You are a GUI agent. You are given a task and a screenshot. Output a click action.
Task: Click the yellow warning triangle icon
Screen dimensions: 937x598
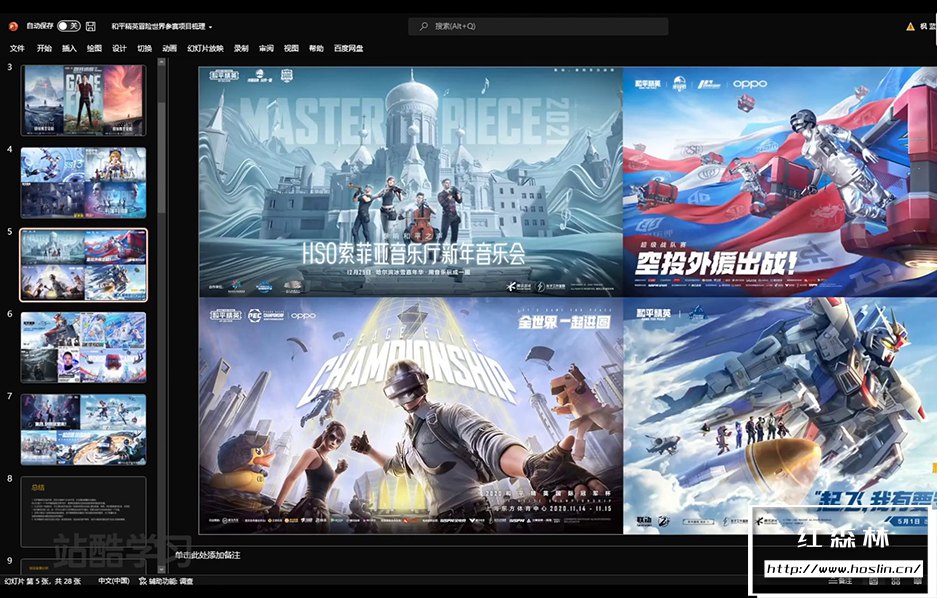910,26
